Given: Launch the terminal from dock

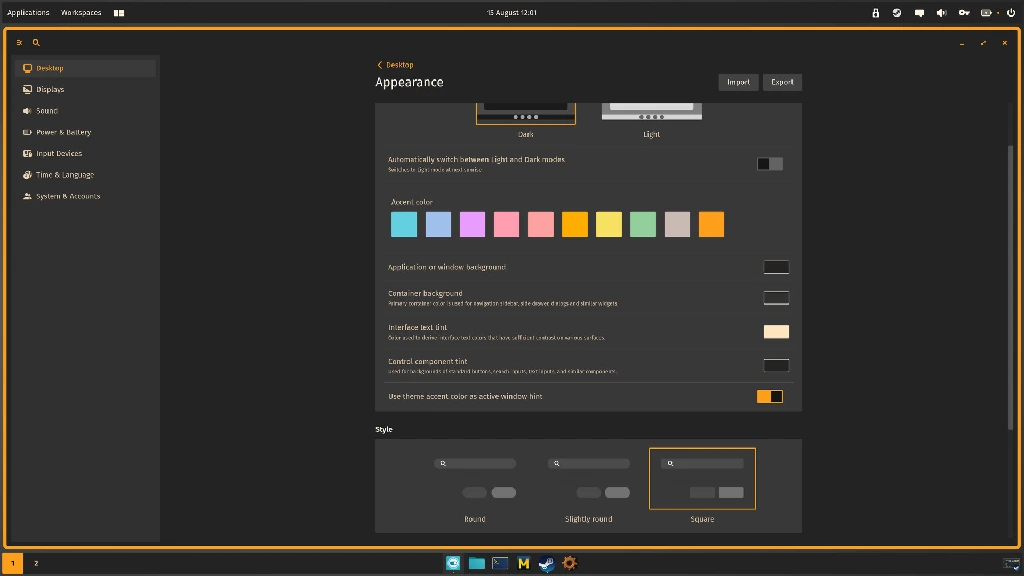Looking at the screenshot, I should point(500,563).
